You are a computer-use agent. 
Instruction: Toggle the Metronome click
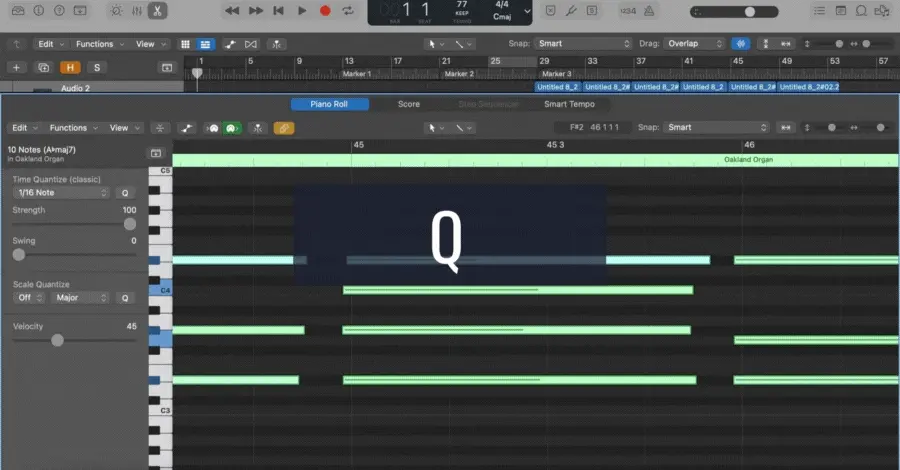pos(649,10)
